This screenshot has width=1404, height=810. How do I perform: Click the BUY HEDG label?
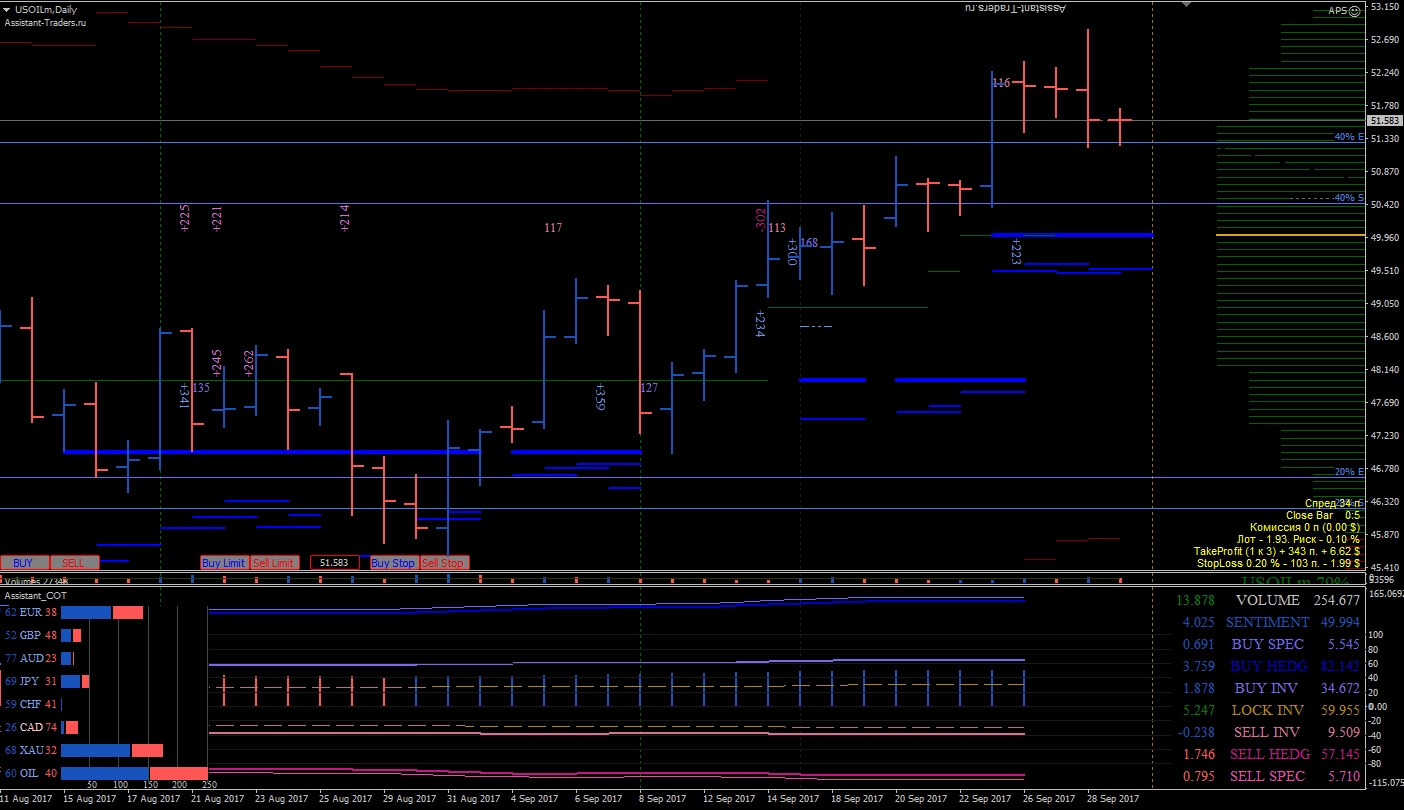(x=1269, y=666)
